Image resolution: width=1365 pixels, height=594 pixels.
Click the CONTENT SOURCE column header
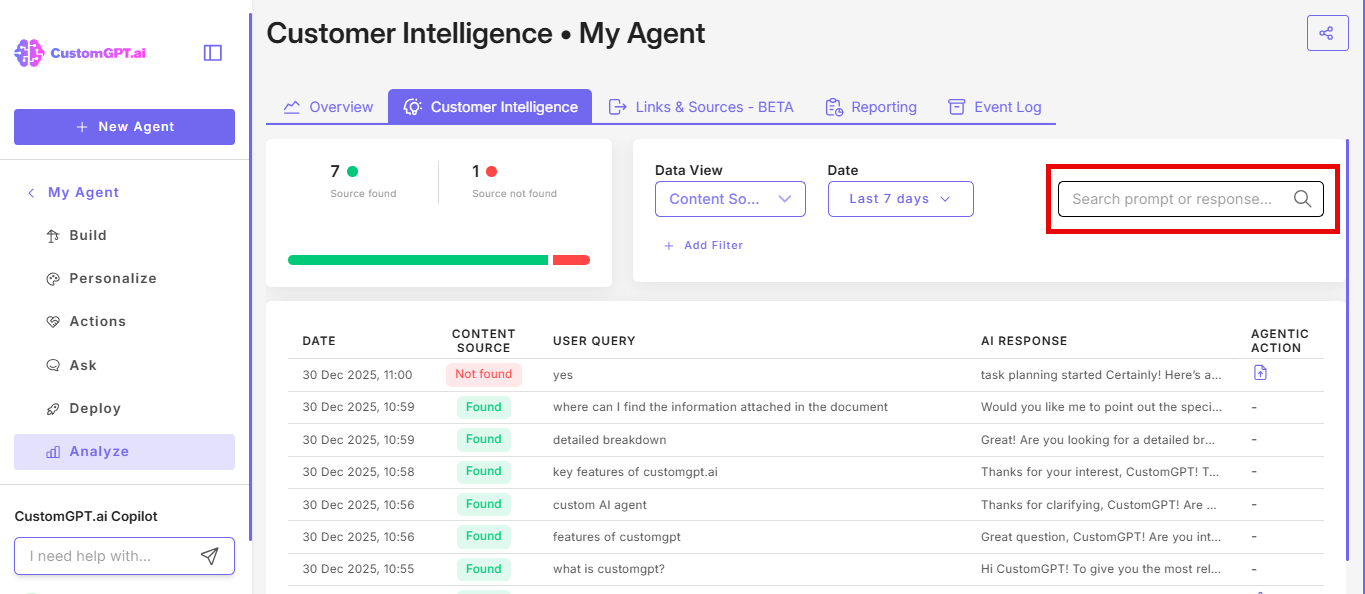pos(483,341)
